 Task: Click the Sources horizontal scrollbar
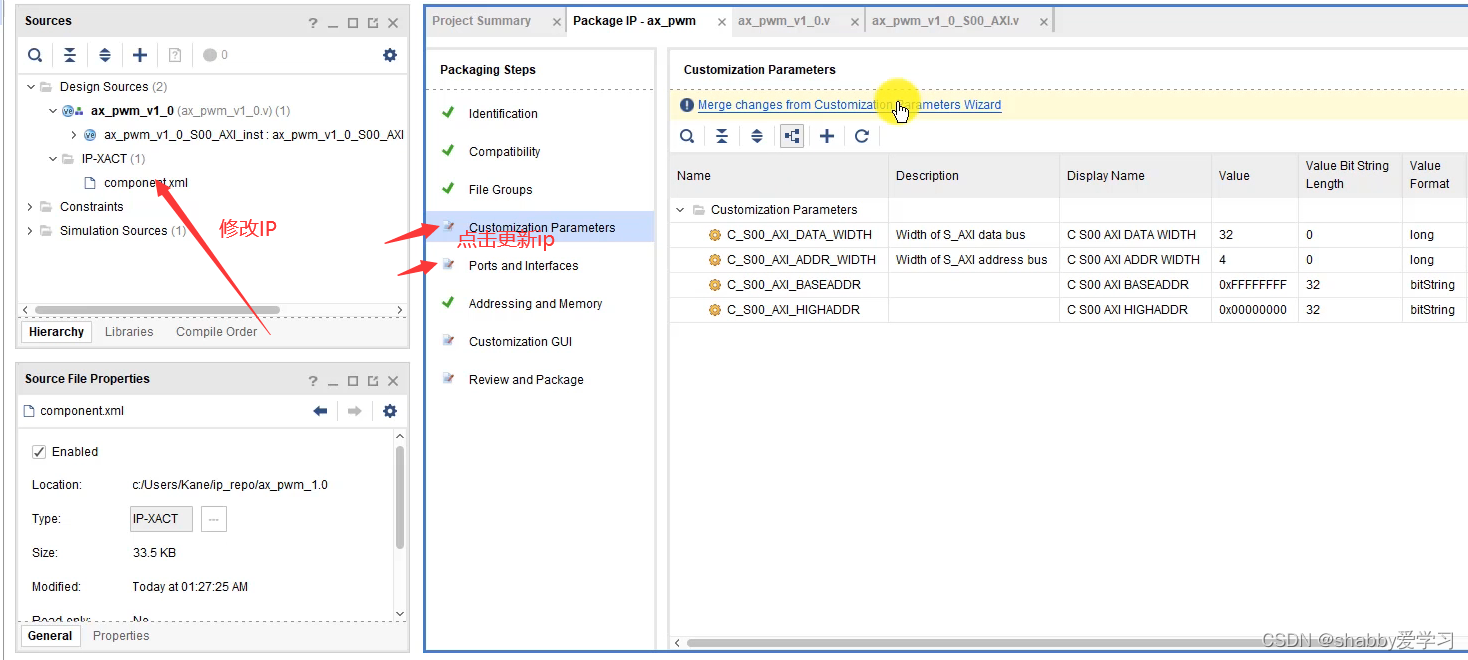(157, 310)
